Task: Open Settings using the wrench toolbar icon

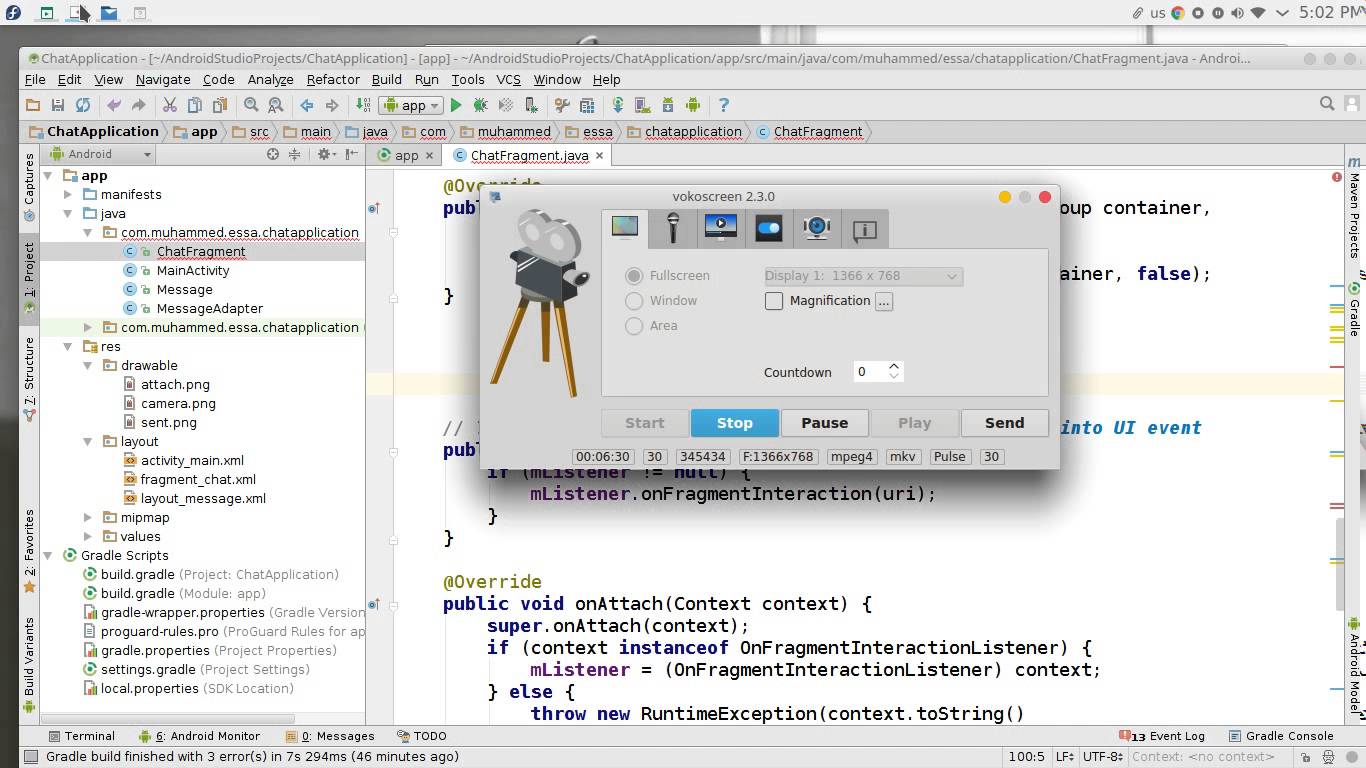Action: [x=562, y=104]
